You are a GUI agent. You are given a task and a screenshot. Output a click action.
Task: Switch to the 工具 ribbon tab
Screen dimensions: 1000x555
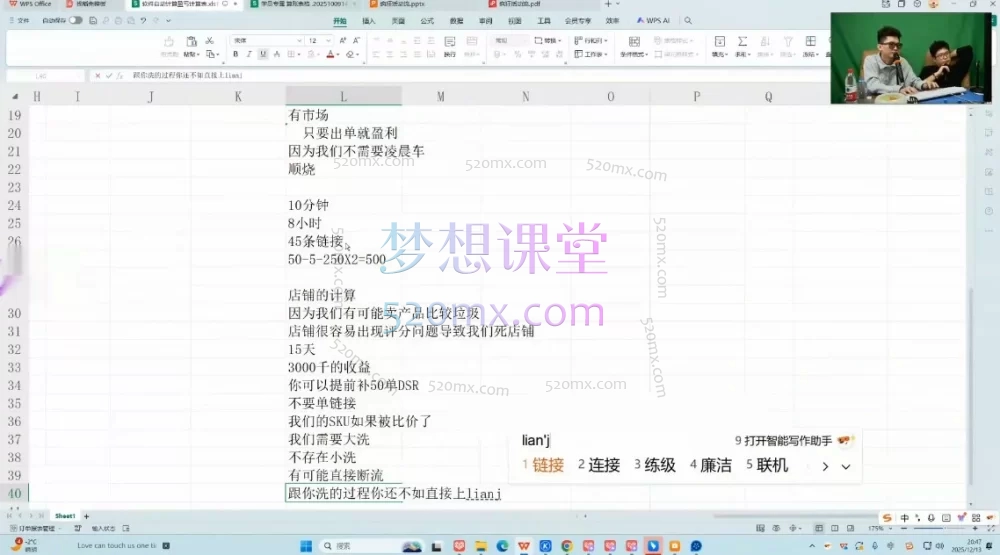click(544, 21)
